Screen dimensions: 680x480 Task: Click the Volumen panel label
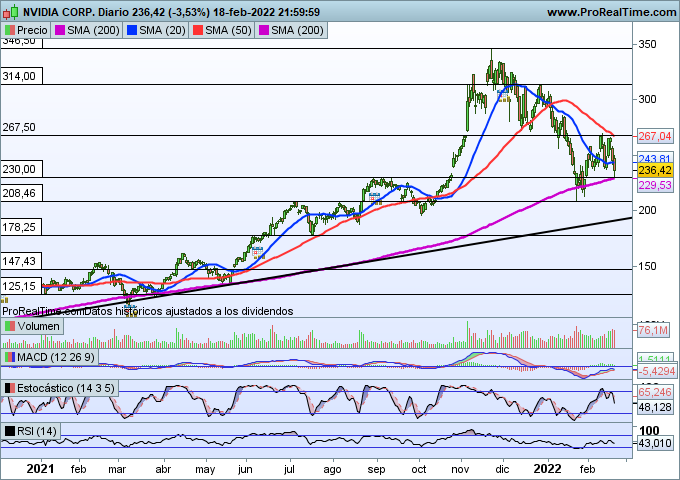pos(39,326)
